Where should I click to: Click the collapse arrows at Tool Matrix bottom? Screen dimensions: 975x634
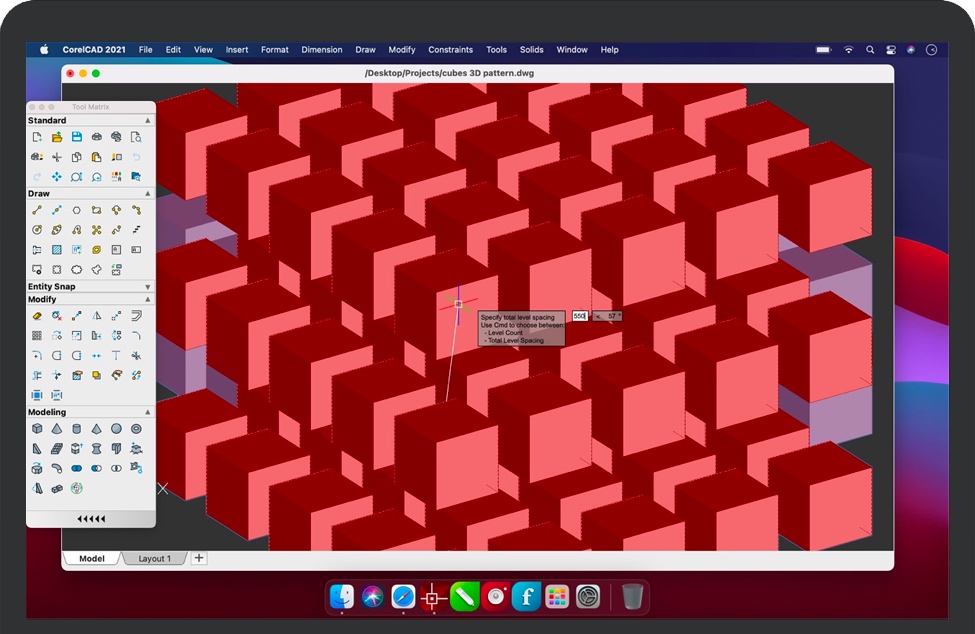[91, 519]
